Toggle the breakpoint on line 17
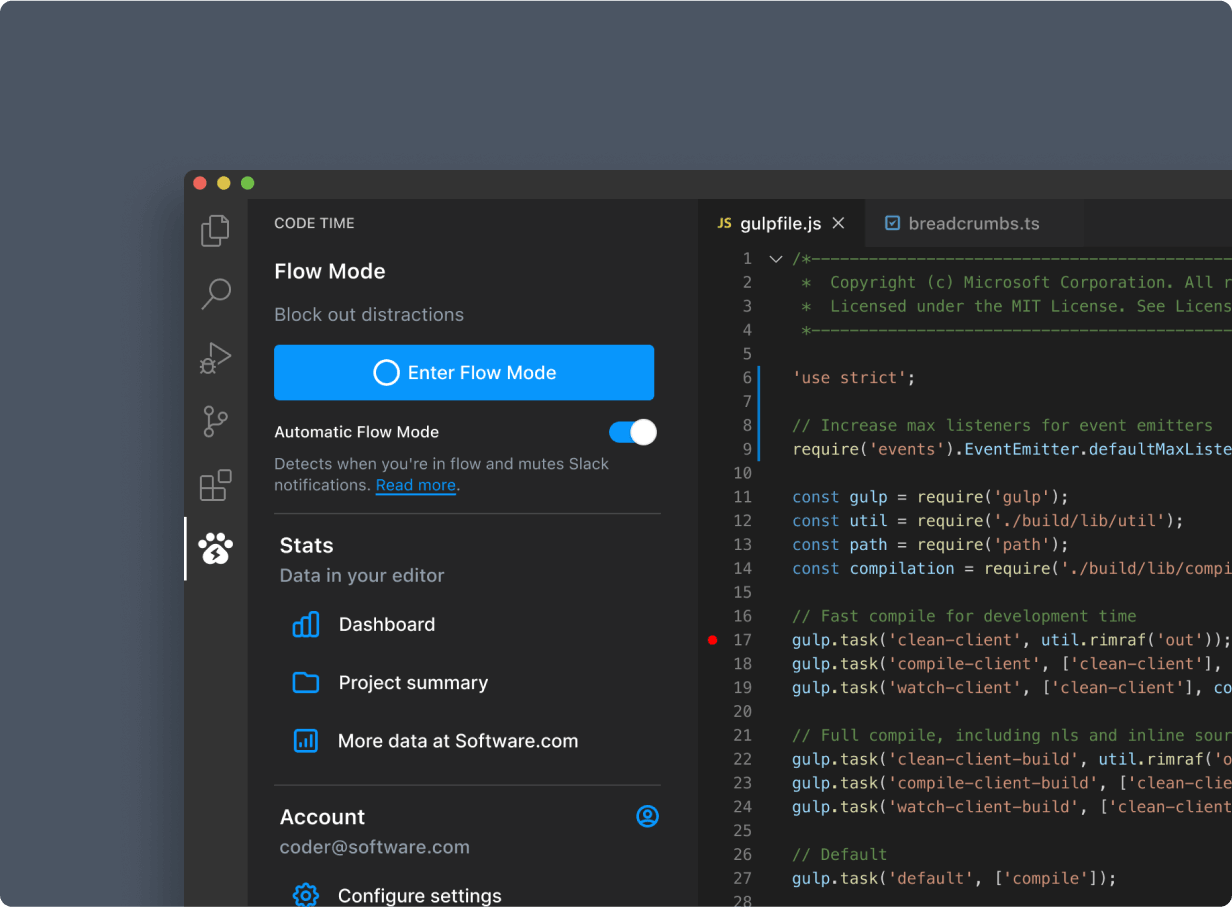Screen dimensions: 1232x907 (x=713, y=640)
